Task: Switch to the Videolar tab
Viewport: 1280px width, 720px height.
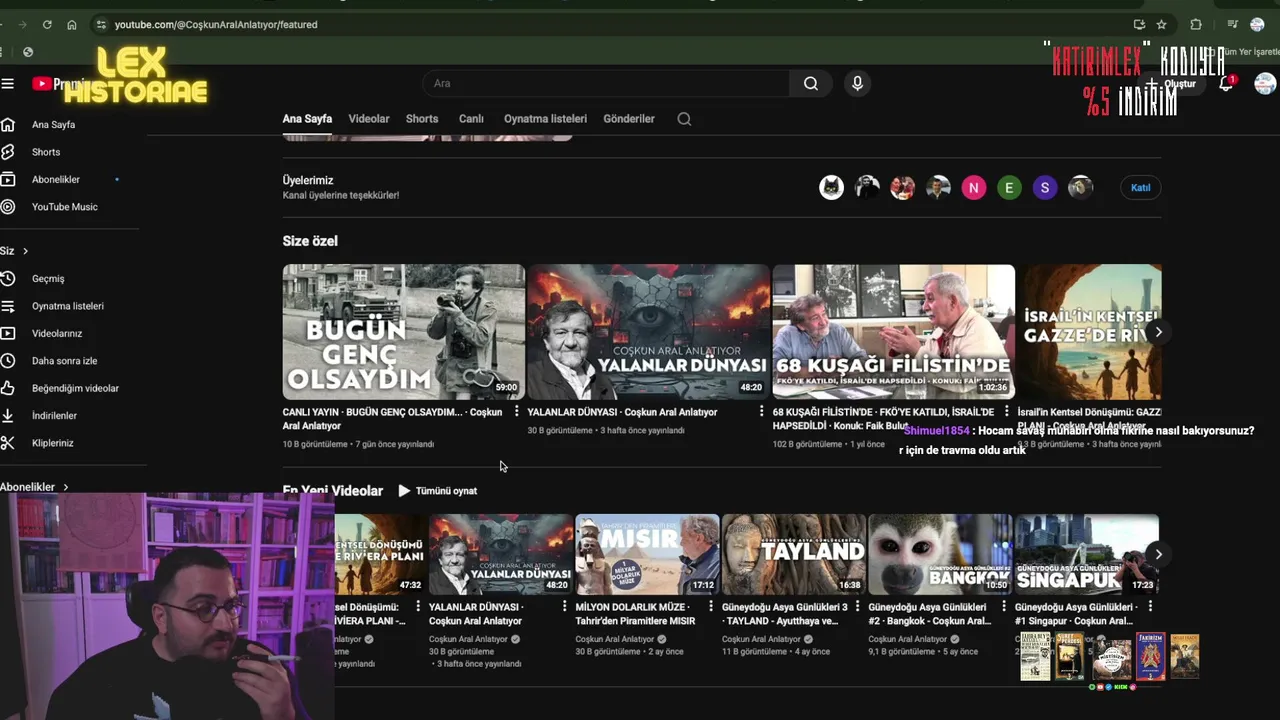Action: coord(369,119)
